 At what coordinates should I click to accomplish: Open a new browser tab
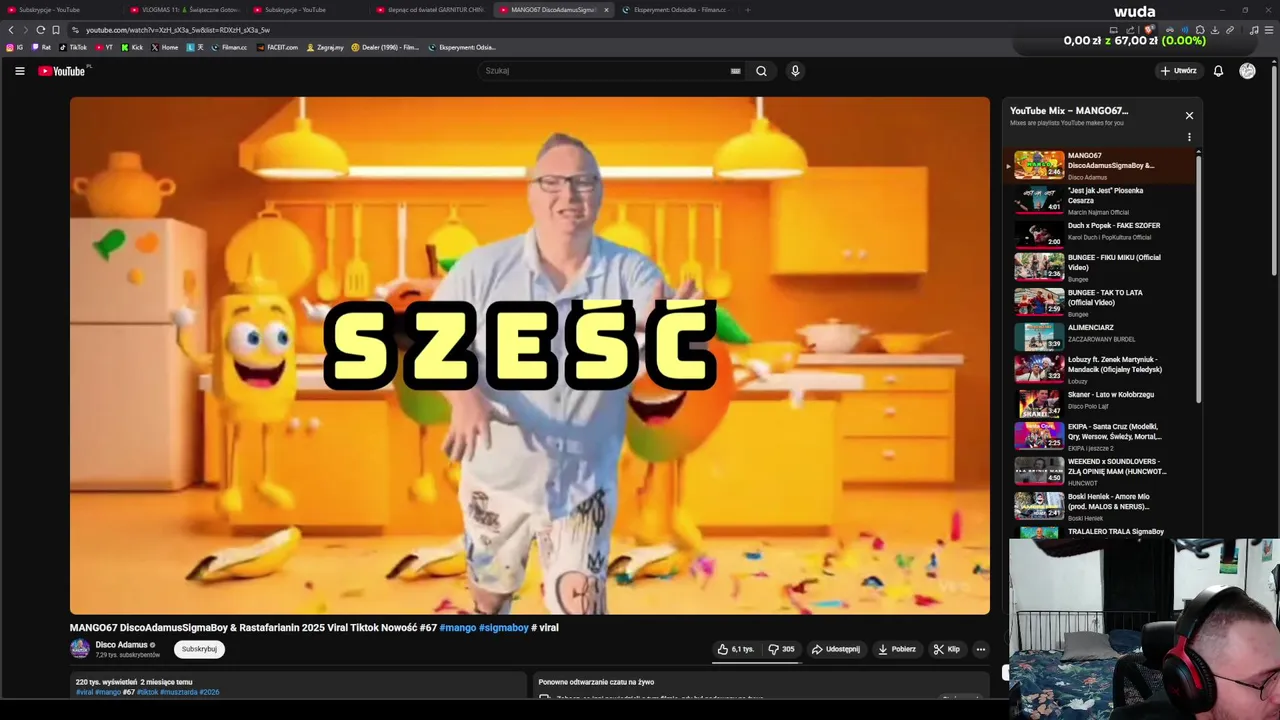click(747, 10)
